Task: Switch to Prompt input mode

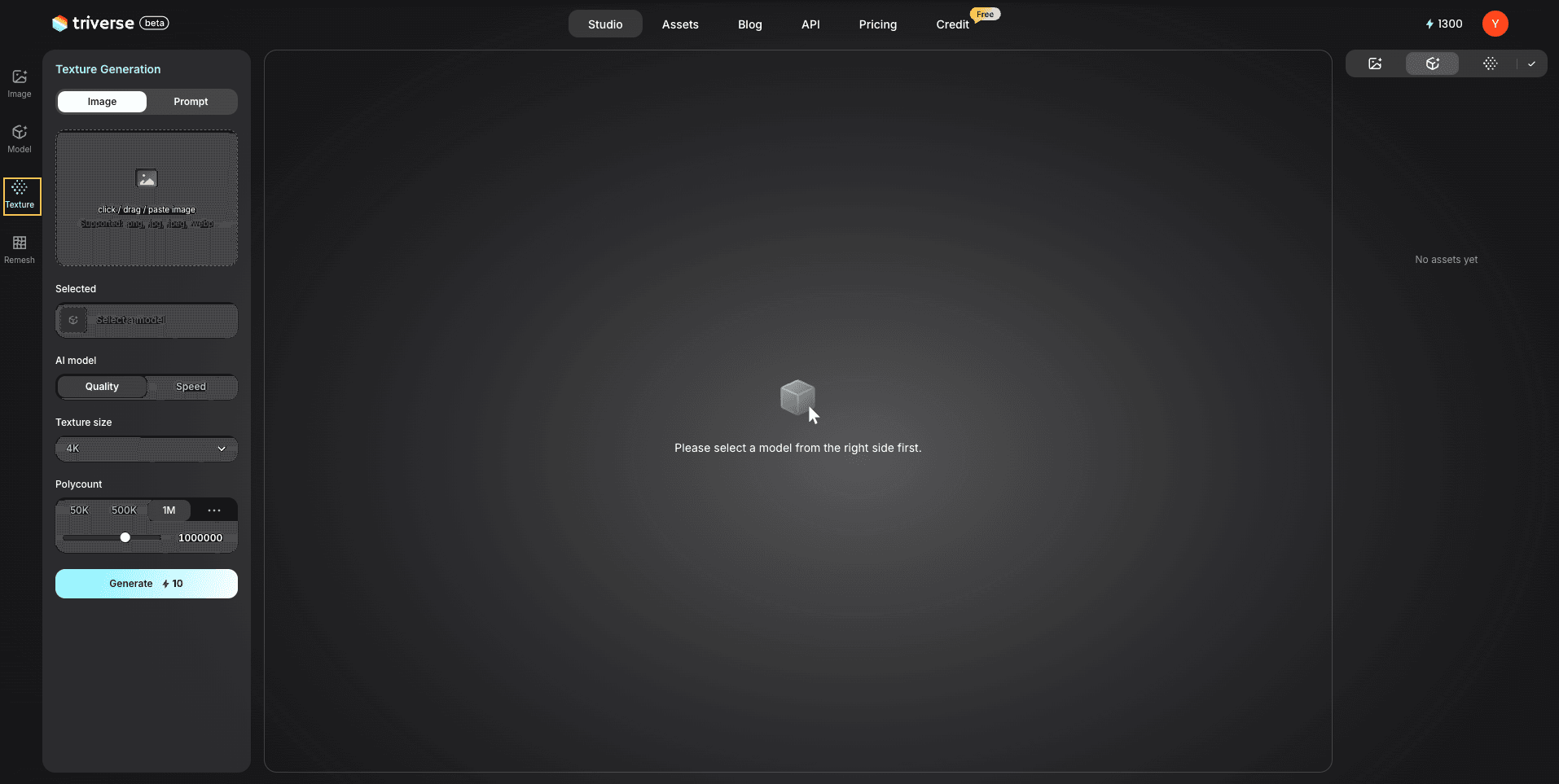Action: 191,102
